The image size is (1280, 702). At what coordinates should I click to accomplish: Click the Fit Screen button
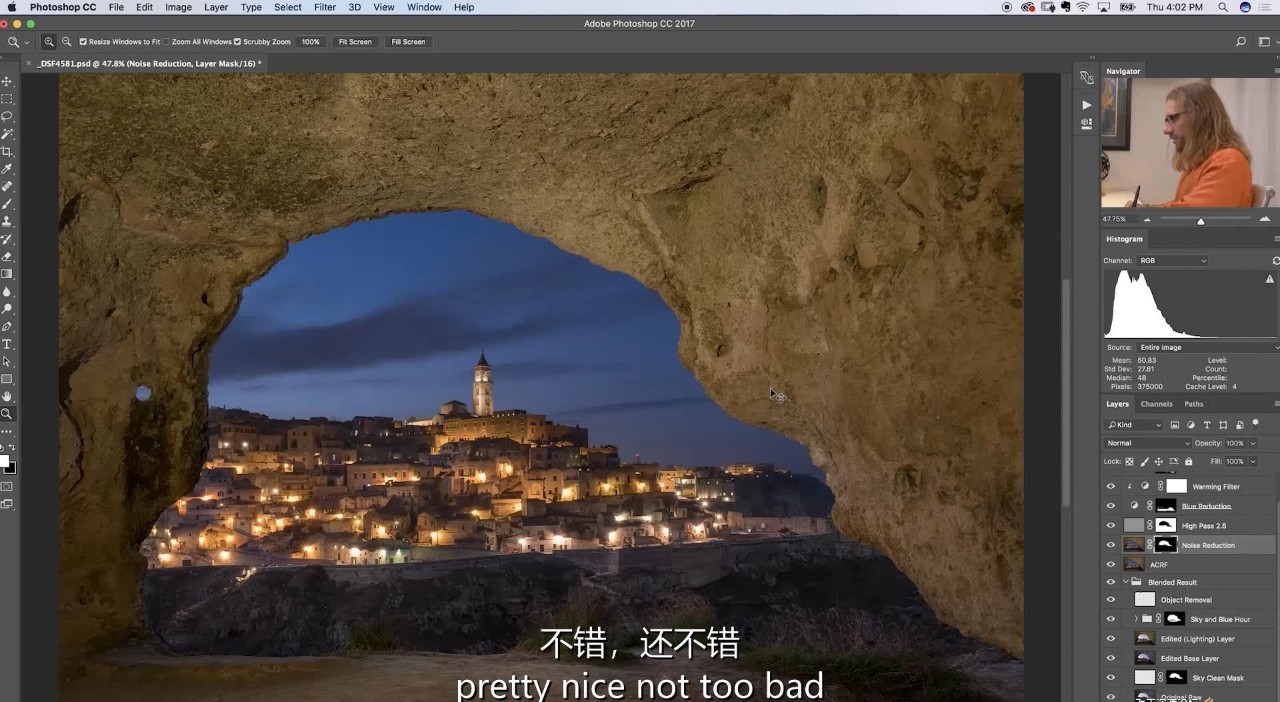(354, 42)
